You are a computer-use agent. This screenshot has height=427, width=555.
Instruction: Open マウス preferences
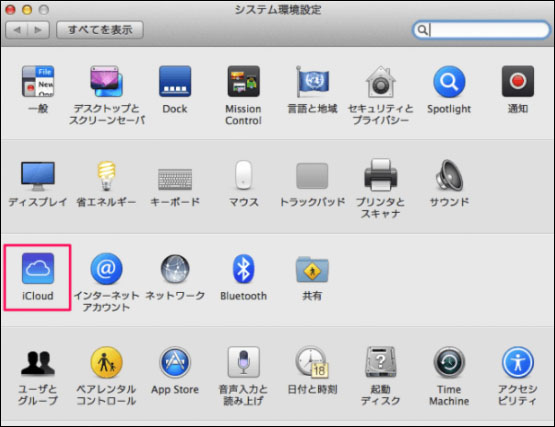244,175
